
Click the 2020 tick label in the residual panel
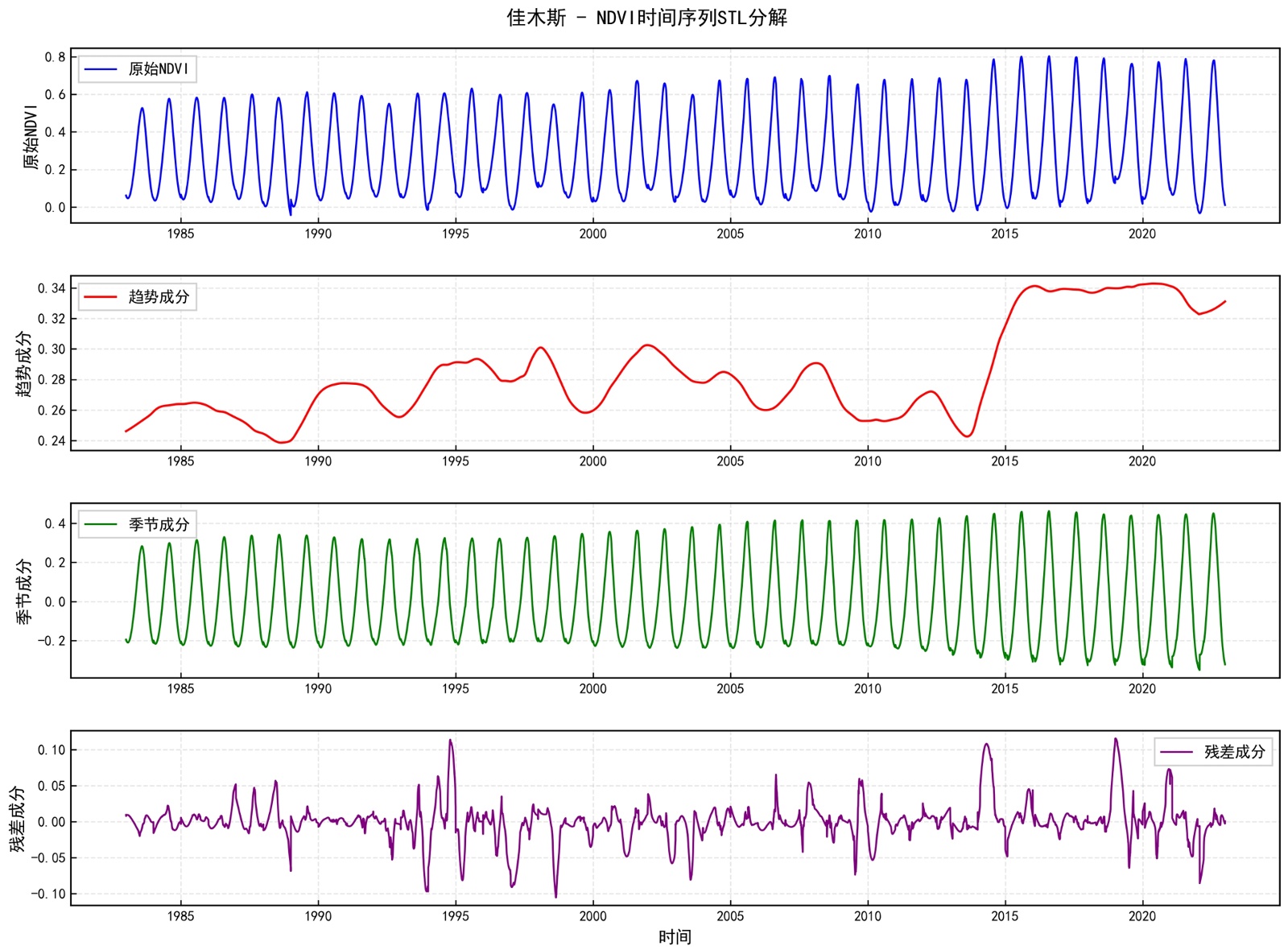click(x=1141, y=916)
